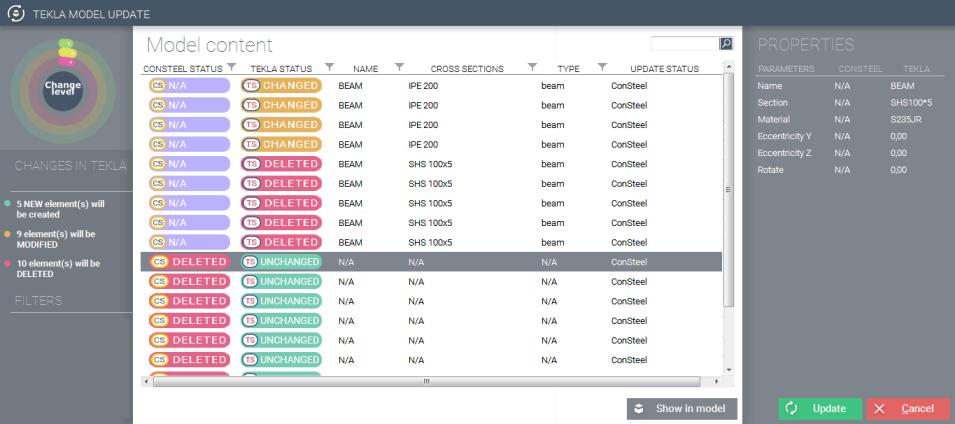Open the Cross Sections column filter
The image size is (955, 424).
[x=532, y=66]
